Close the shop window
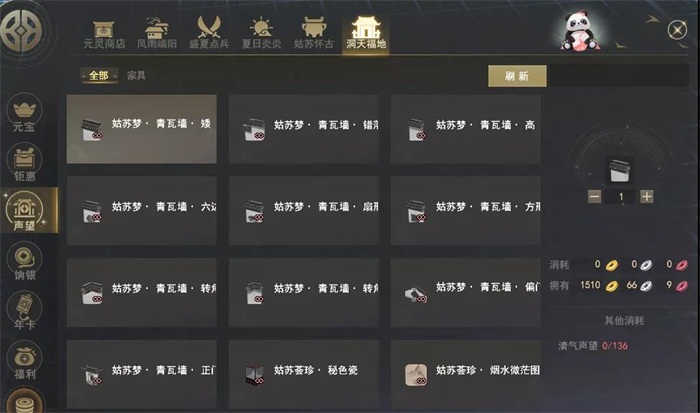The height and width of the screenshot is (413, 700). (x=677, y=30)
